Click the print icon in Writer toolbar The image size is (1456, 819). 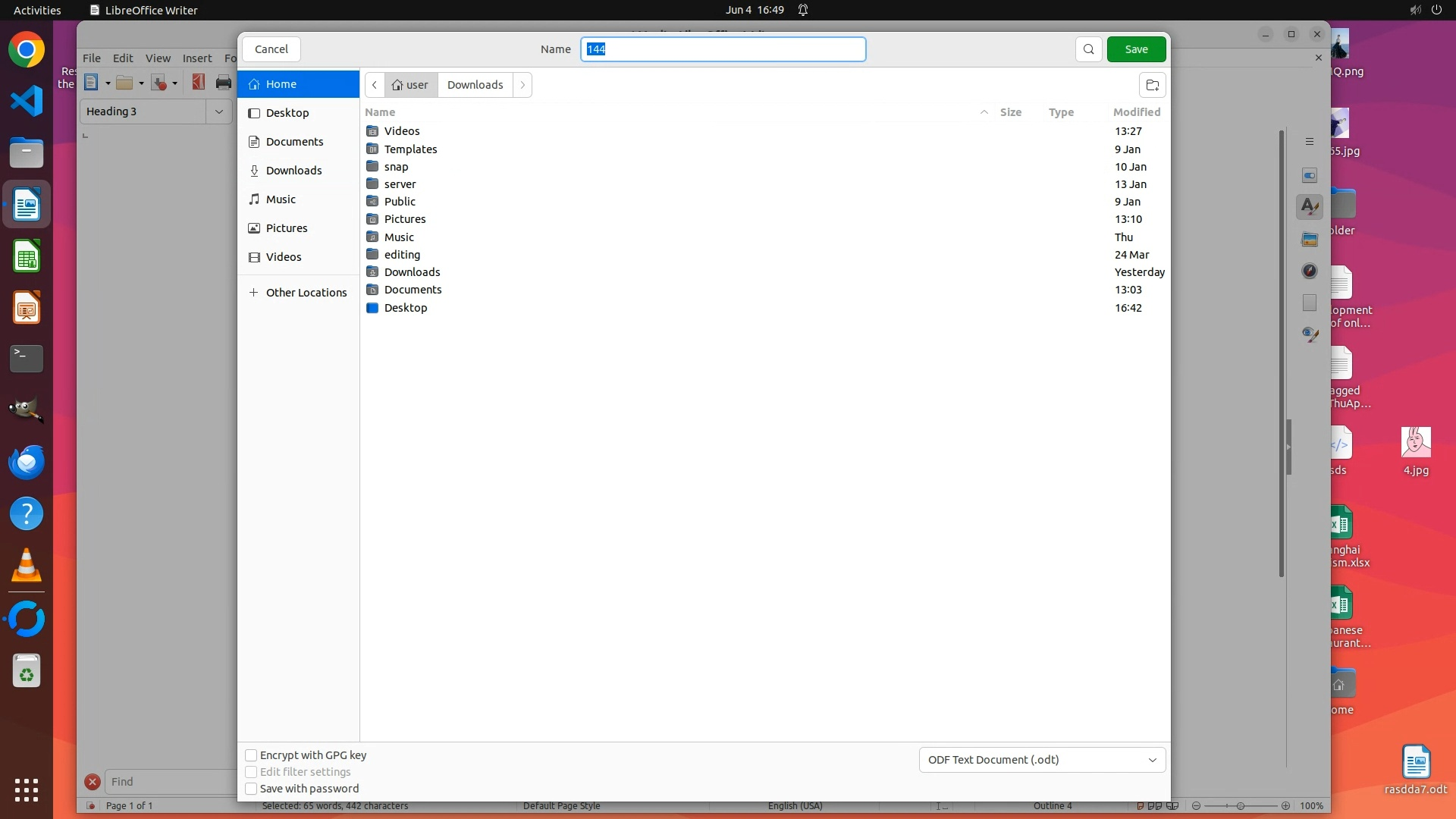click(223, 83)
